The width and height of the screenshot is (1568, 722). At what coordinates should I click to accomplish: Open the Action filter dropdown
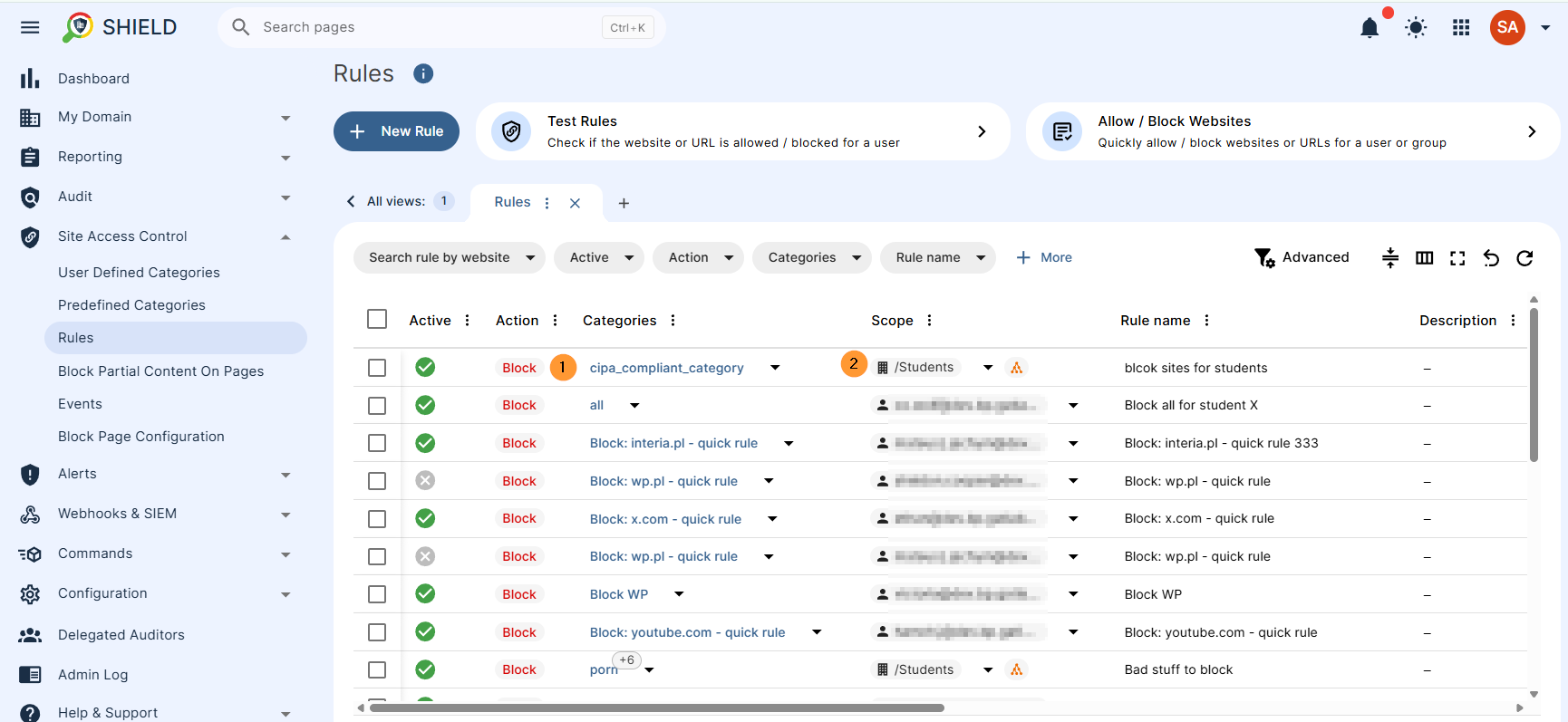pyautogui.click(x=698, y=258)
